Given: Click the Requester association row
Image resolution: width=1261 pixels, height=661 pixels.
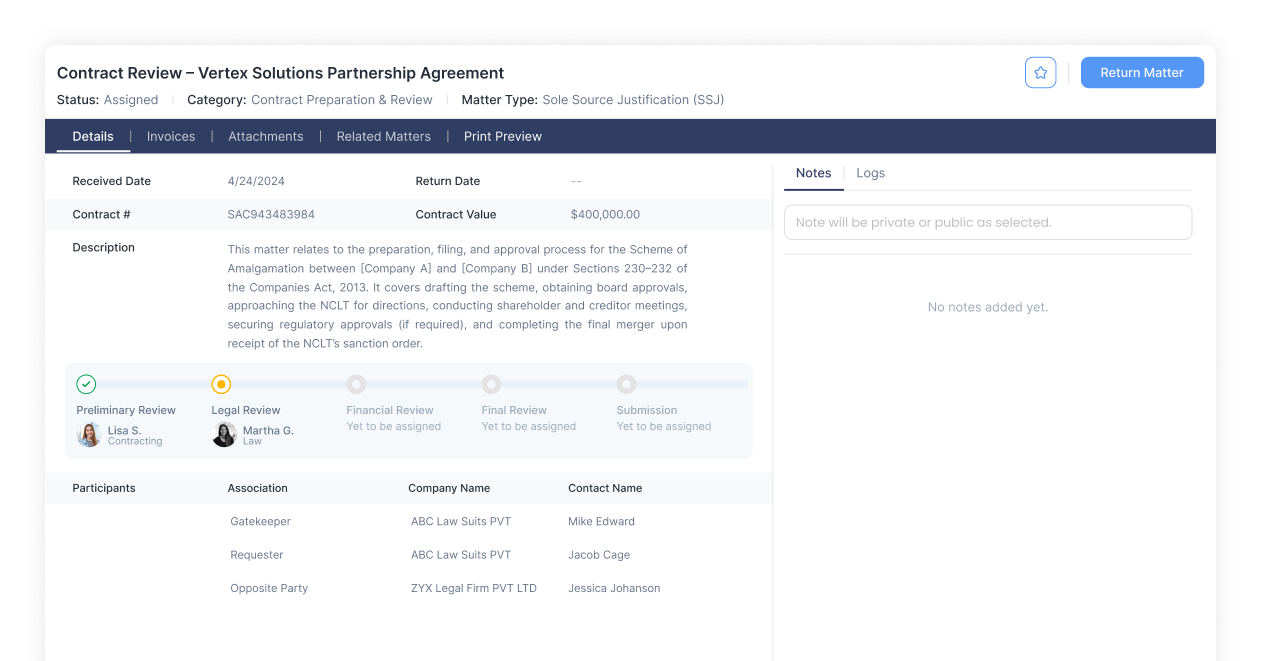Looking at the screenshot, I should [257, 555].
